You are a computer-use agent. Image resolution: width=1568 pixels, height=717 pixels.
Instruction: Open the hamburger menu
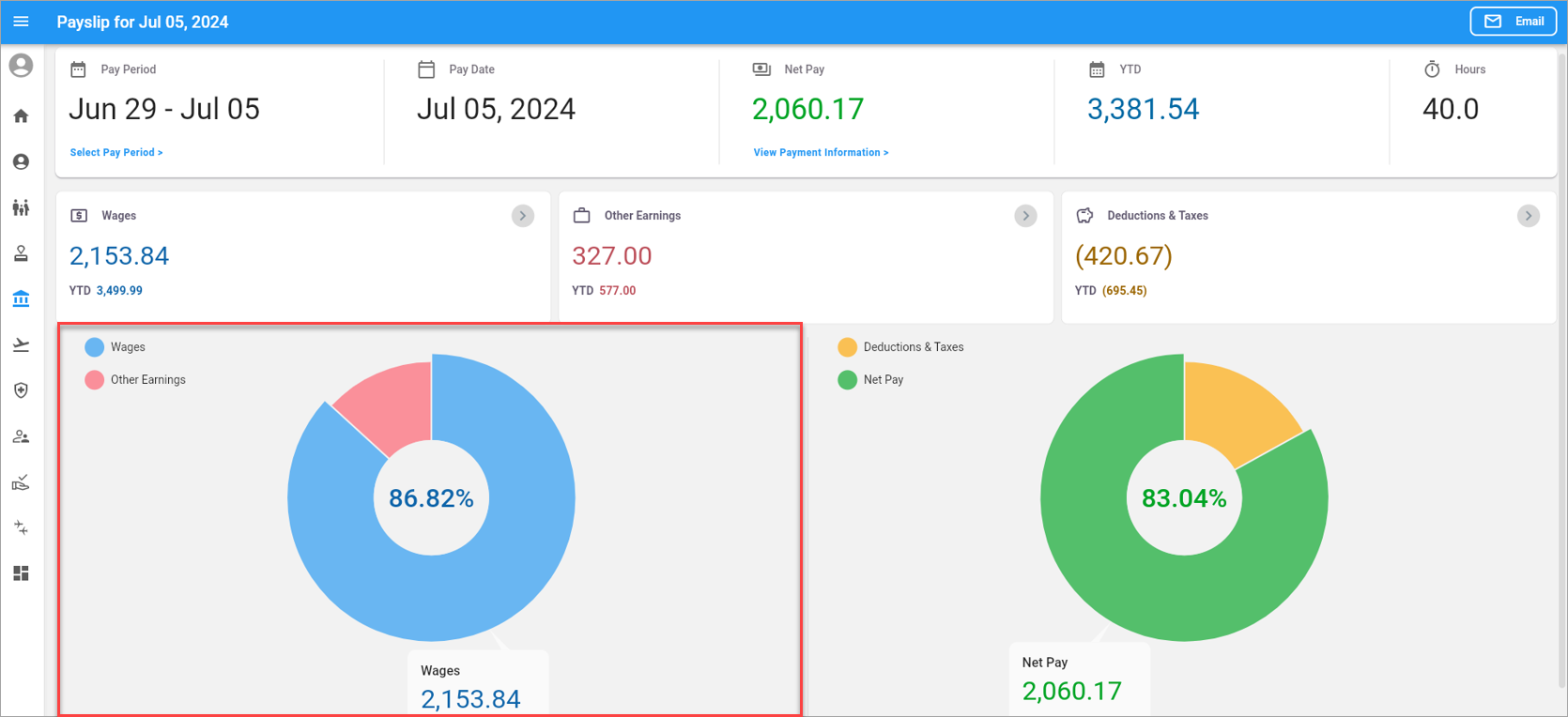21,22
